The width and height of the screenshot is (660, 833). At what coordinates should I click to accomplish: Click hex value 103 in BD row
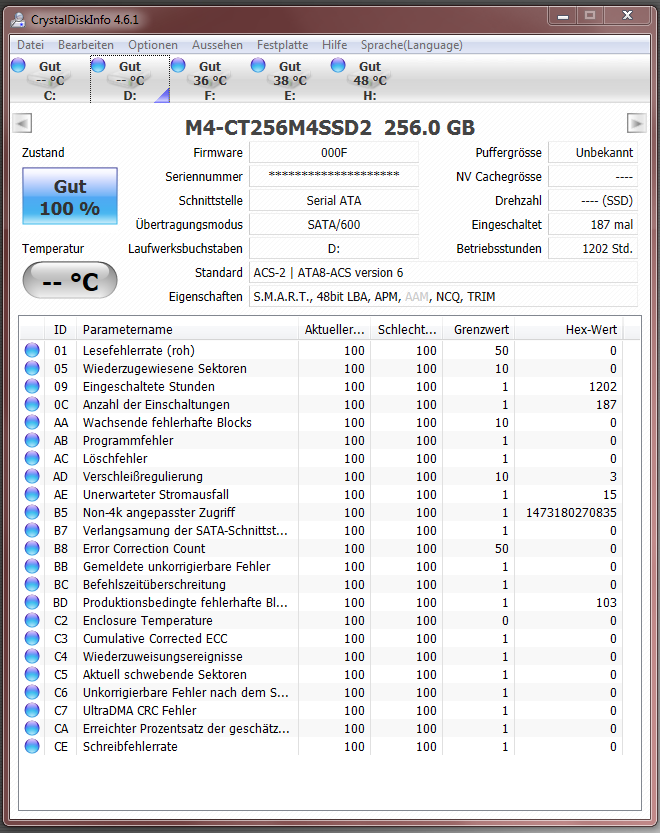606,602
